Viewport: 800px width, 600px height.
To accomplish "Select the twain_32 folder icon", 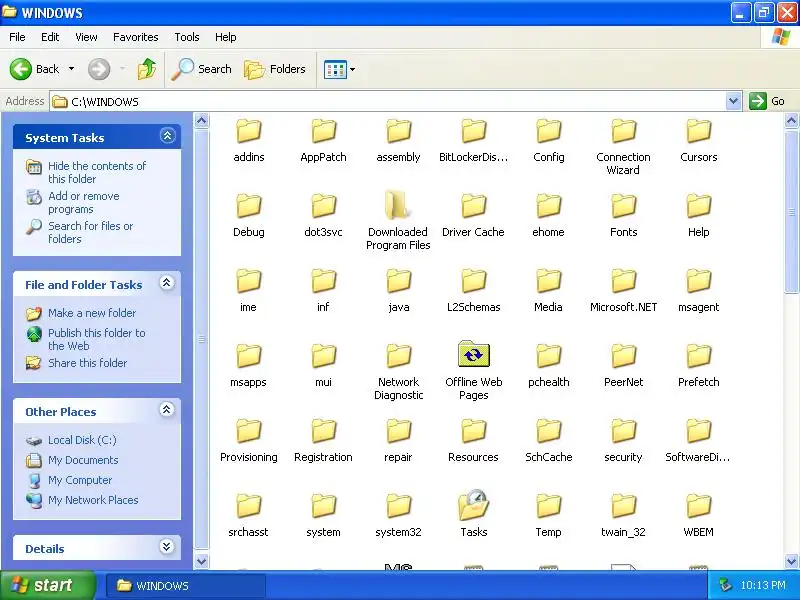I will click(623, 506).
